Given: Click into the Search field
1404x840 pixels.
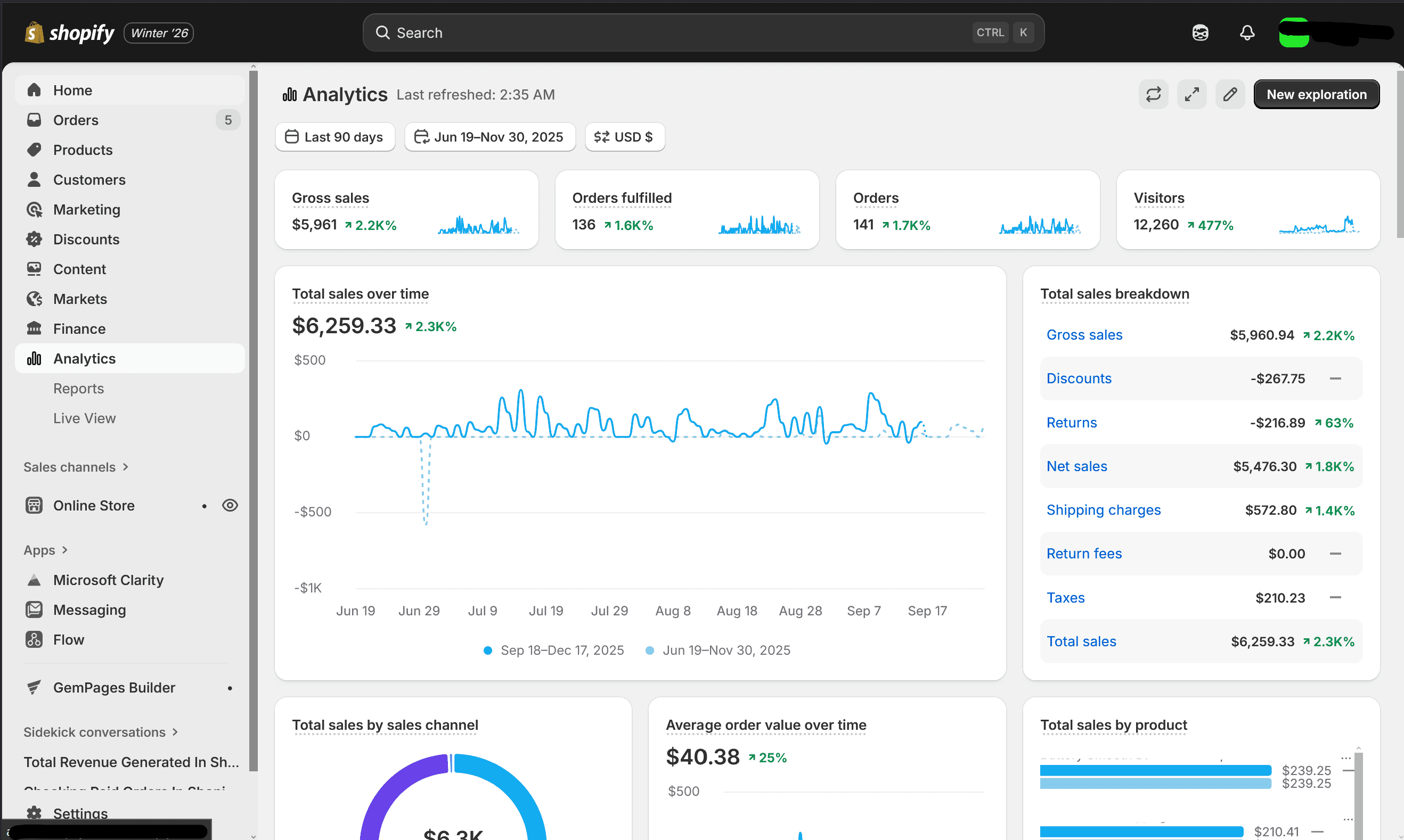Looking at the screenshot, I should [680, 33].
